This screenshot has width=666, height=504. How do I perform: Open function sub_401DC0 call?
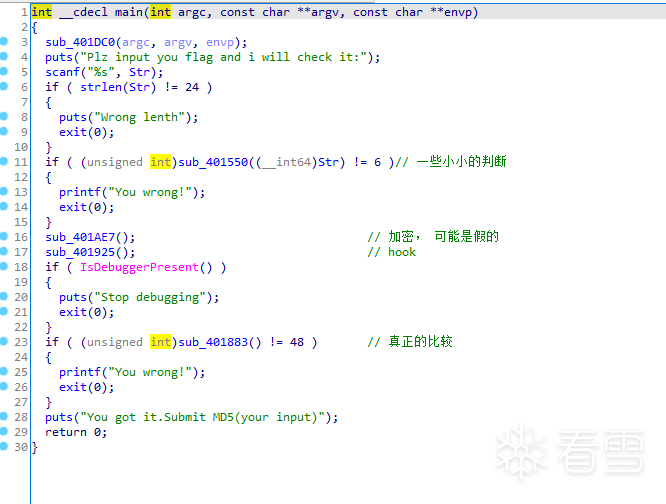(x=80, y=42)
